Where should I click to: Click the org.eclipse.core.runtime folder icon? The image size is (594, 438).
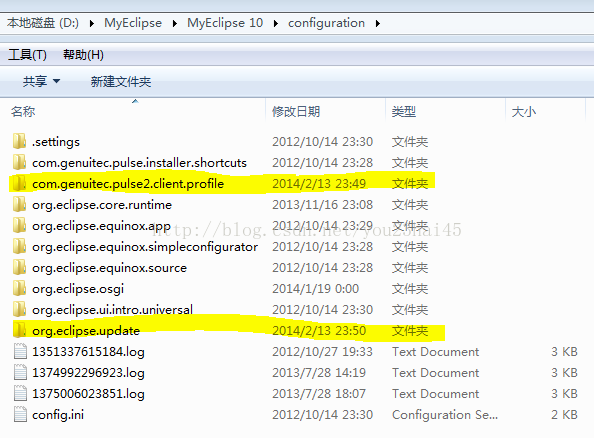tap(19, 205)
